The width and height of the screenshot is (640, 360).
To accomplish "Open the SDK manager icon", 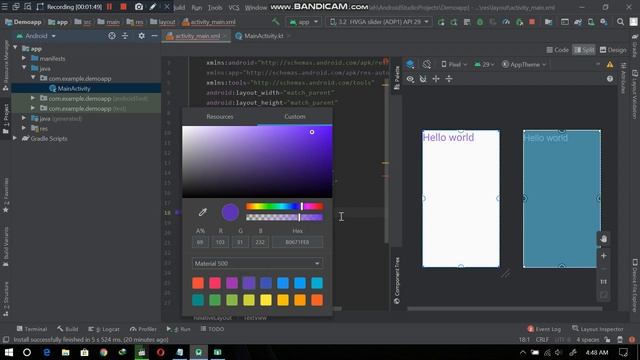I will tap(604, 22).
